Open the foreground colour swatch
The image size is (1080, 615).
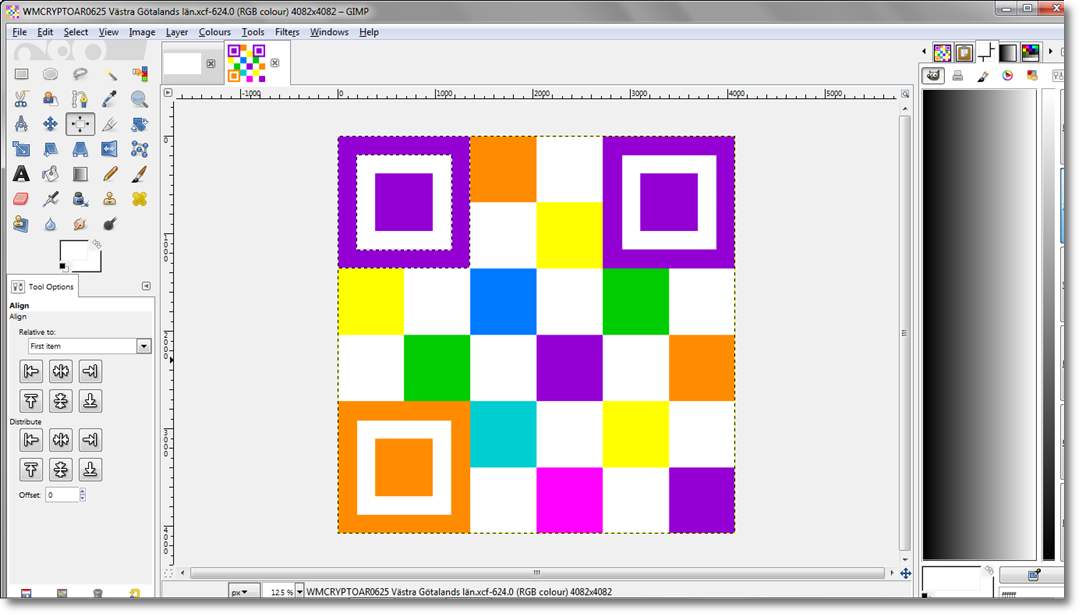coord(72,251)
